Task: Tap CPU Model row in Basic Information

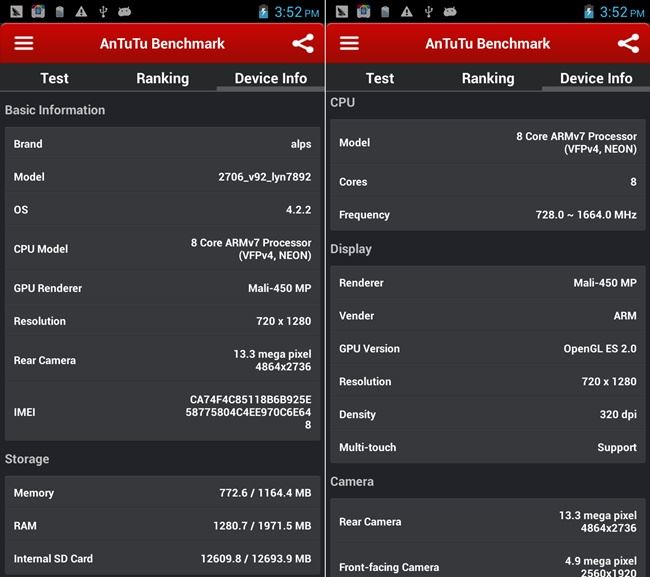Action: click(162, 249)
